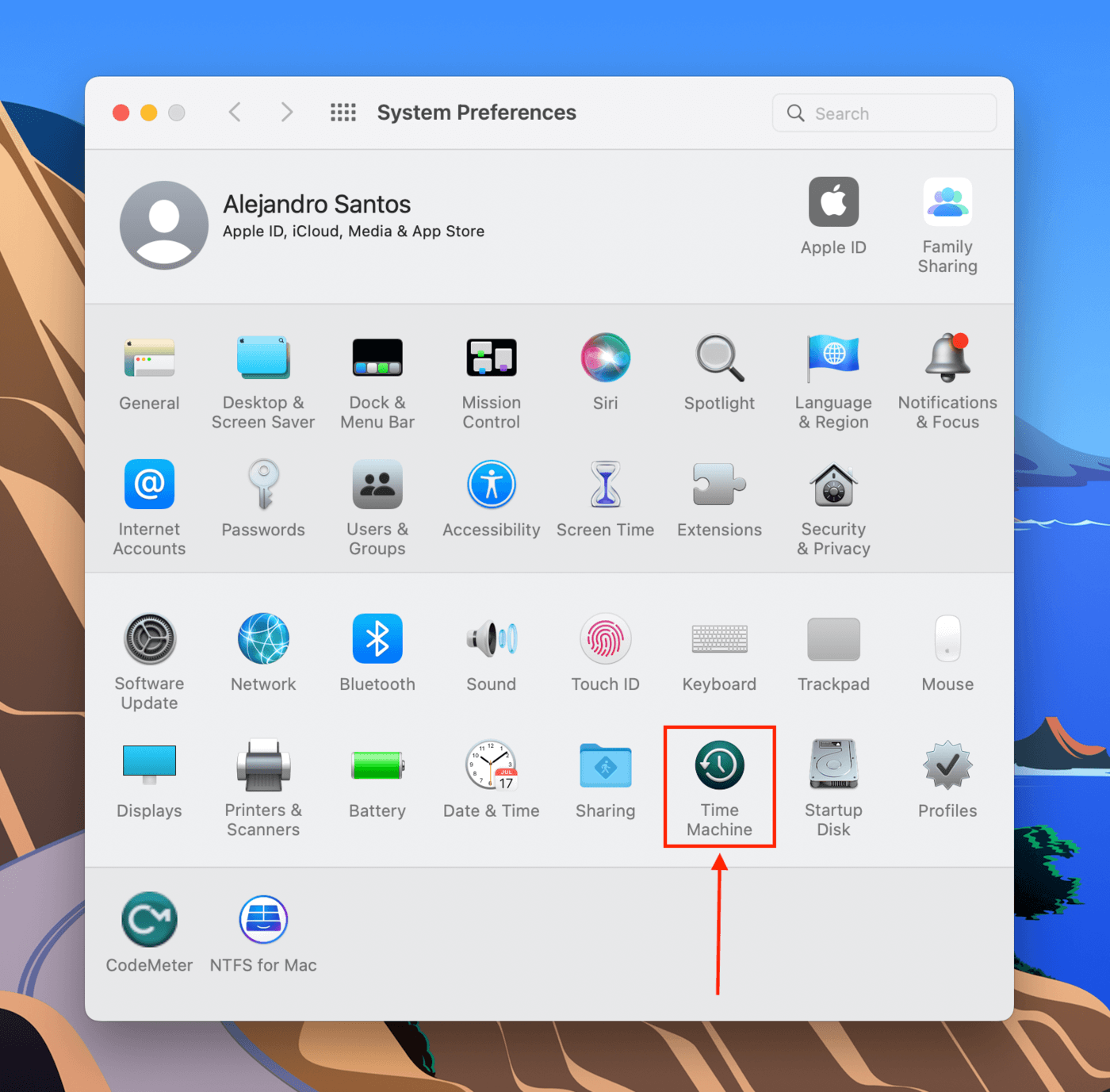Open Screen Time settings

tap(605, 500)
